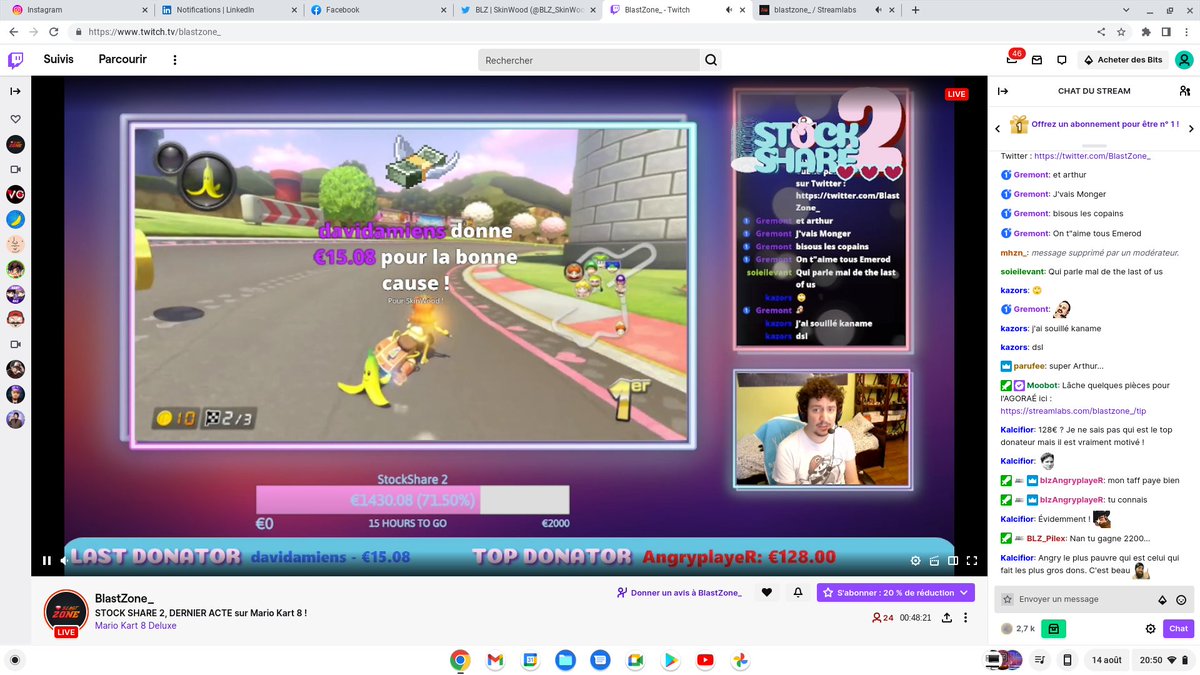Open the Mario Kart 8 Deluxe category link
This screenshot has width=1200, height=675.
coord(135,626)
